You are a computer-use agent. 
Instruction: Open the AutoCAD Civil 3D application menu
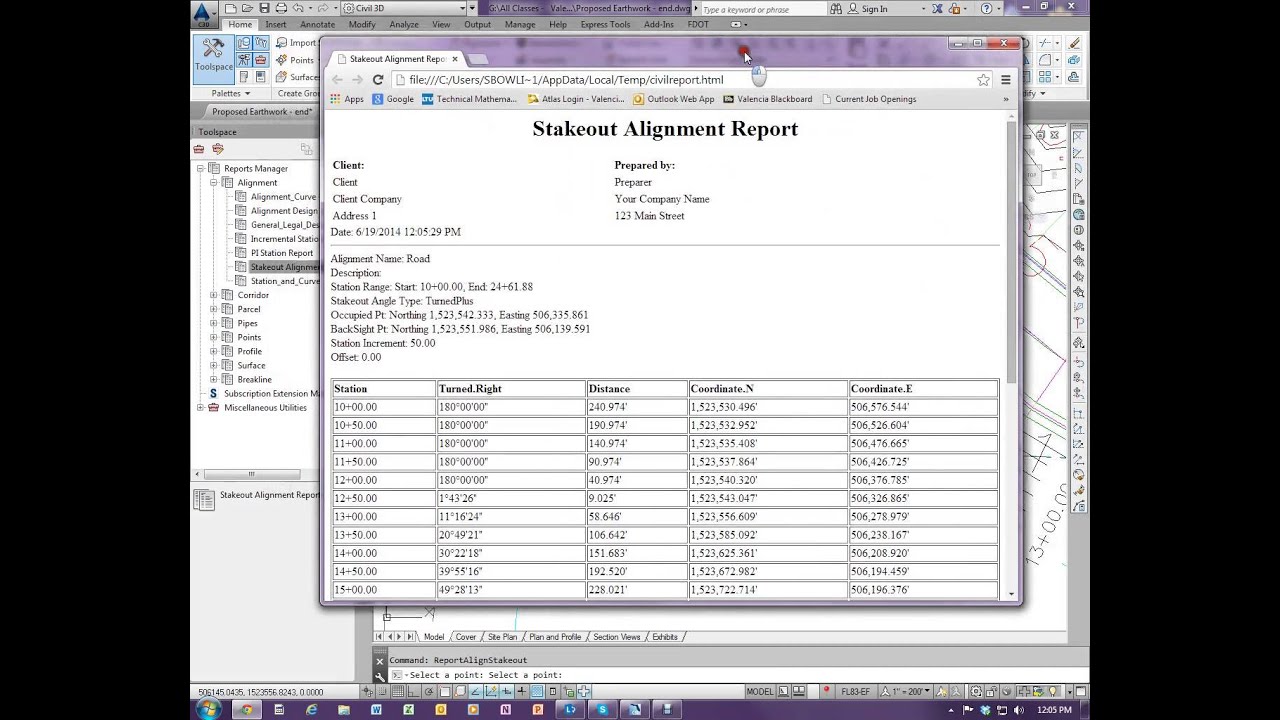click(x=202, y=14)
